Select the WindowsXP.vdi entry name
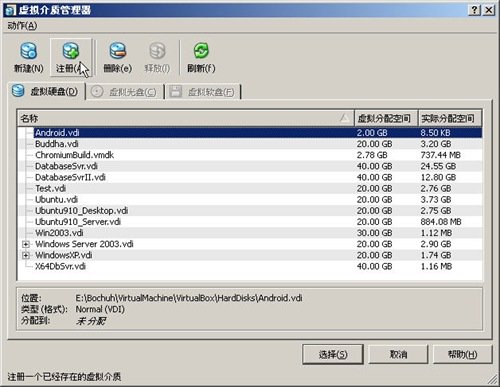Screen dimensions: 500x387 63,255
